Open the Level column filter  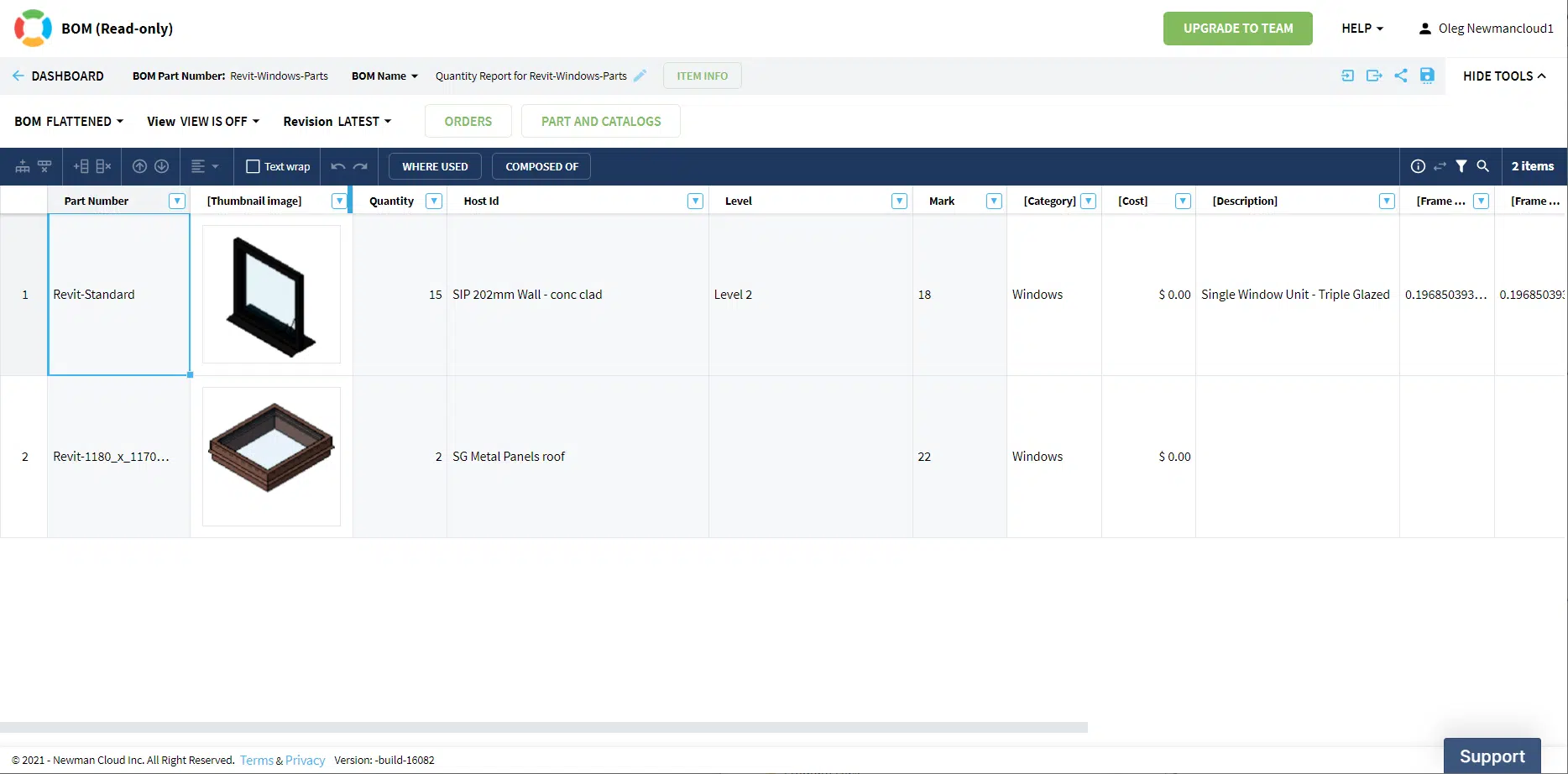(899, 201)
